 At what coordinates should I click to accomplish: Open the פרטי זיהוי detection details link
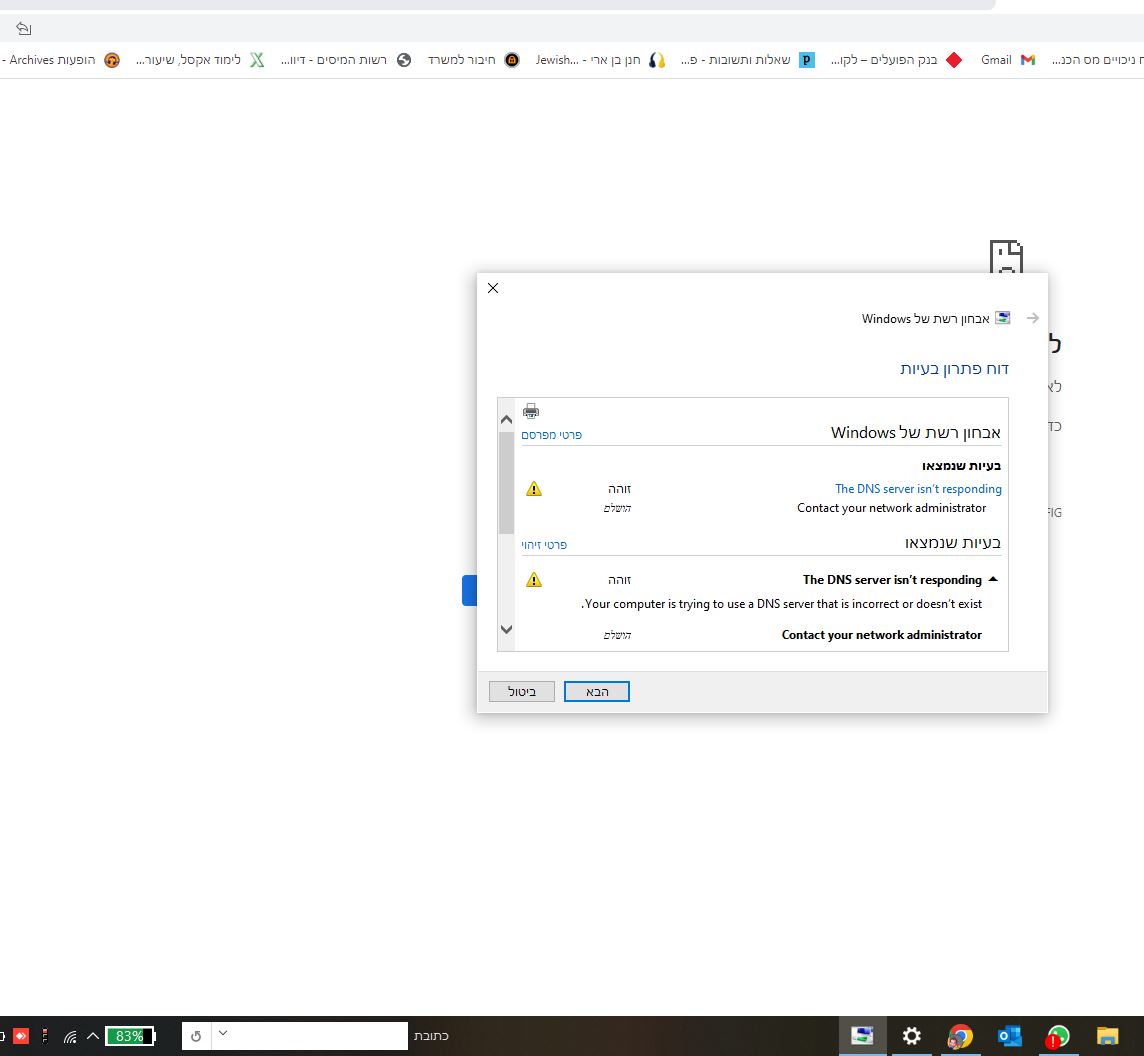point(544,544)
